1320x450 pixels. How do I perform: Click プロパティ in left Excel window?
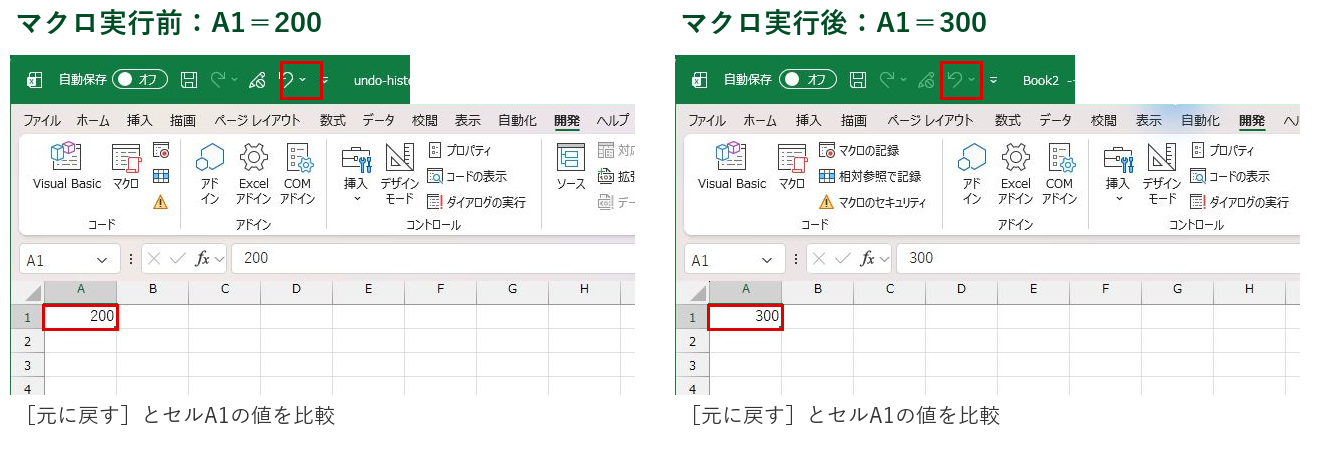coord(459,151)
